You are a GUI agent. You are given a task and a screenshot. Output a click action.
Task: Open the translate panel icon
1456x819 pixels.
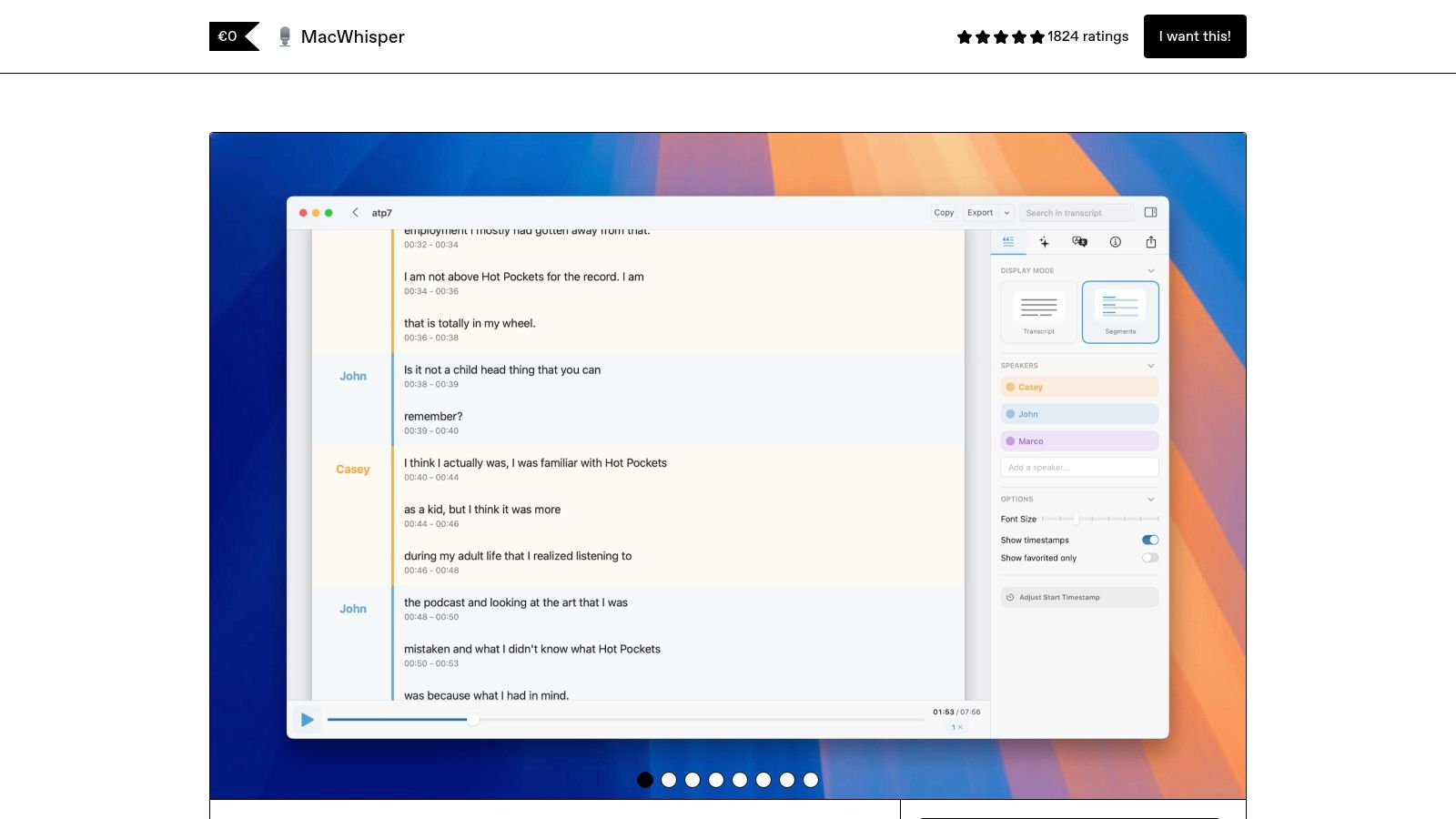pos(1079,242)
